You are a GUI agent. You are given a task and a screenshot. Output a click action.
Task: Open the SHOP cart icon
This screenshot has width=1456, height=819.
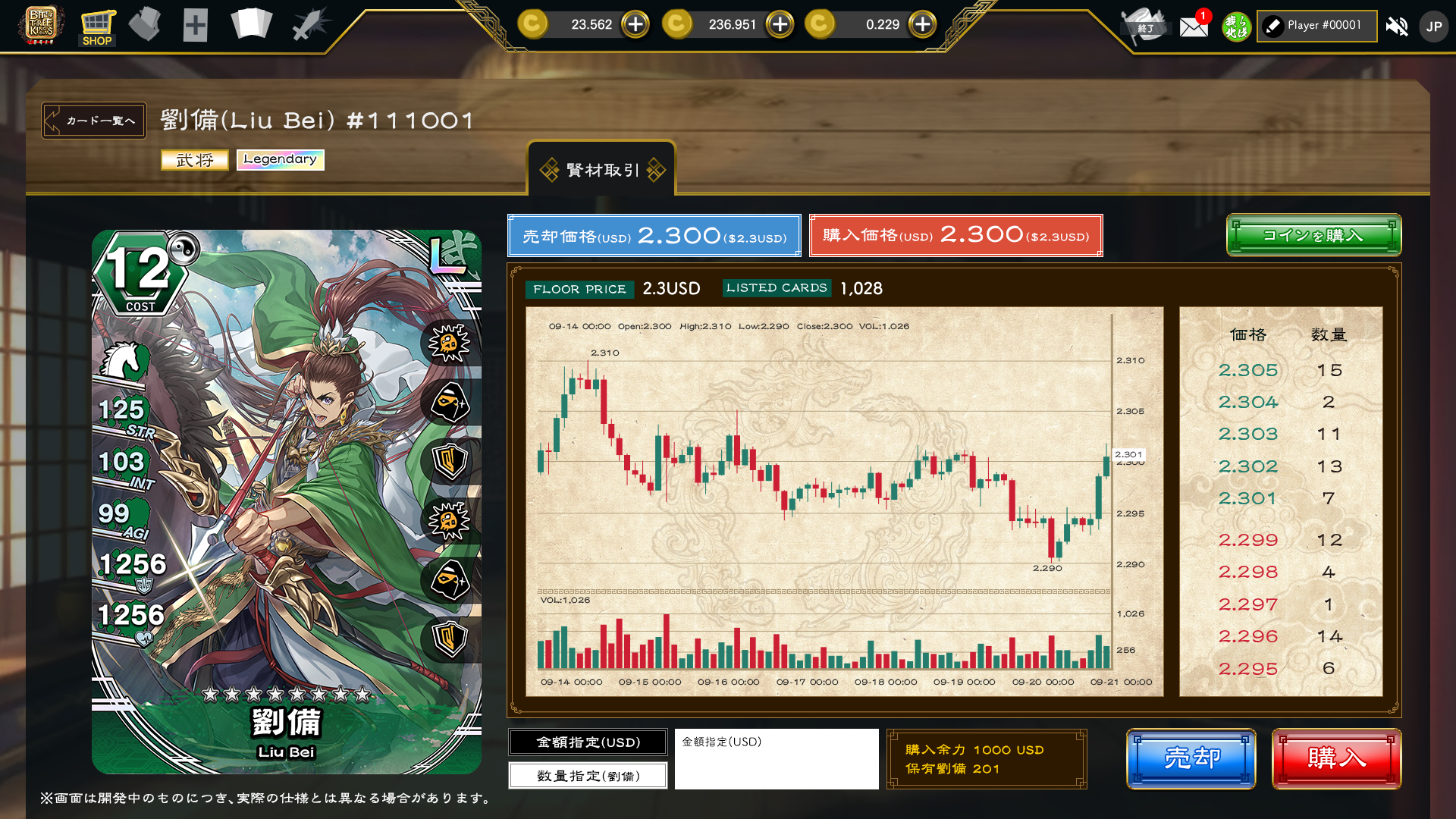point(97,27)
